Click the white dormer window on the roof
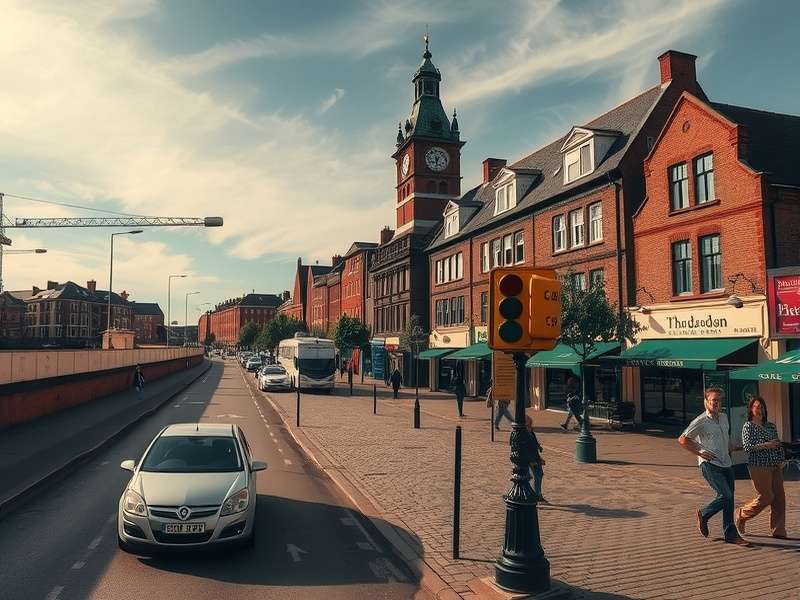The height and width of the screenshot is (600, 800). 579,159
